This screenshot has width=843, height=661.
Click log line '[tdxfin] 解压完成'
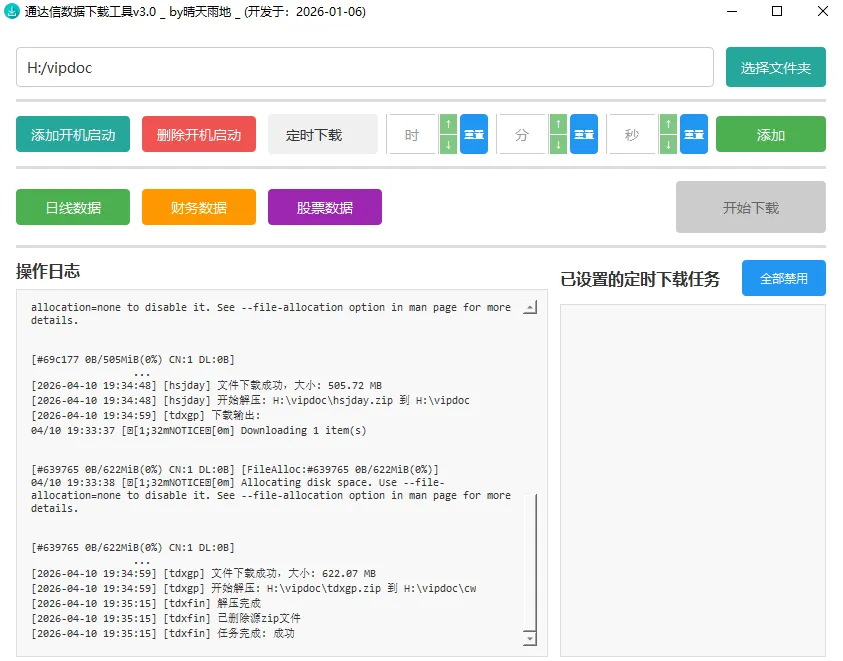146,604
